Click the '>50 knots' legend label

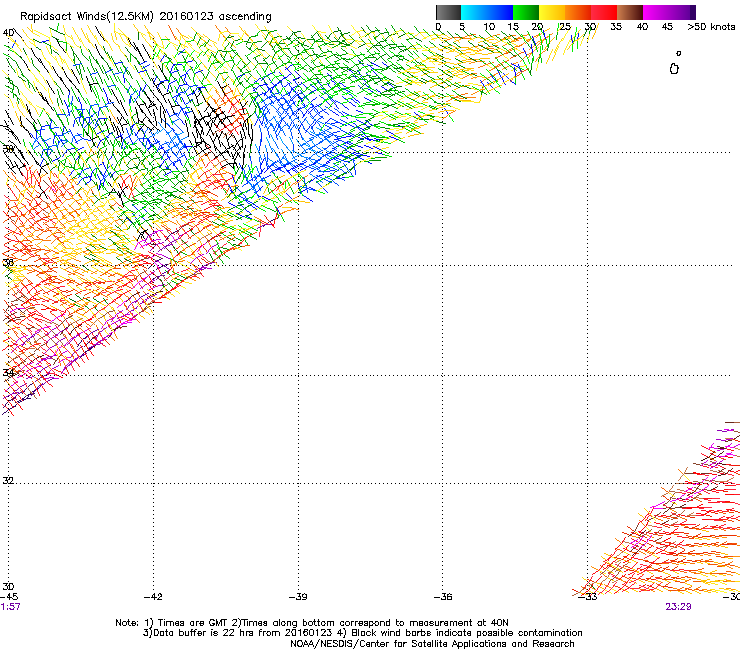click(x=711, y=27)
